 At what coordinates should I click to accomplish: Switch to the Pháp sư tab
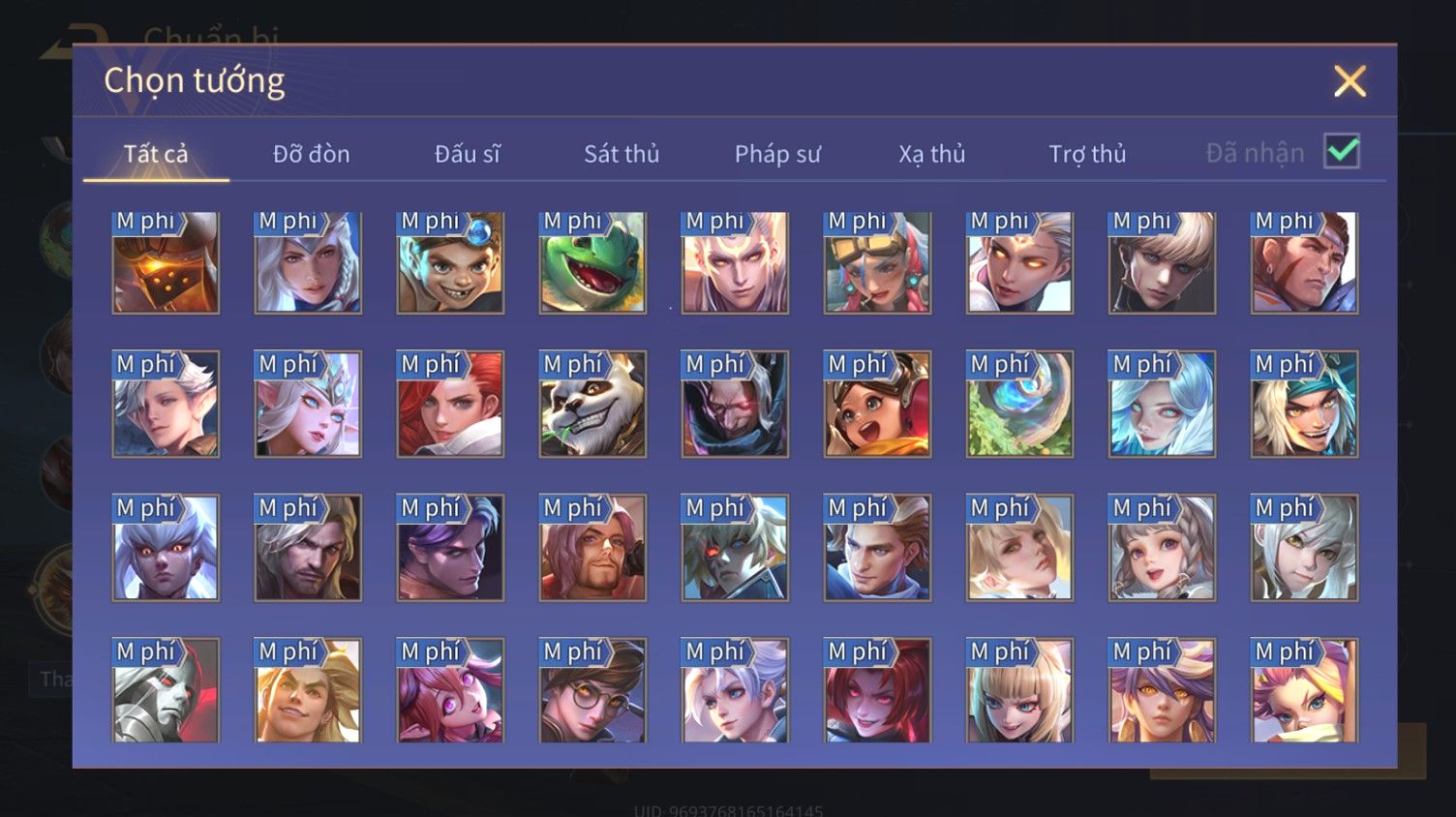click(x=777, y=154)
